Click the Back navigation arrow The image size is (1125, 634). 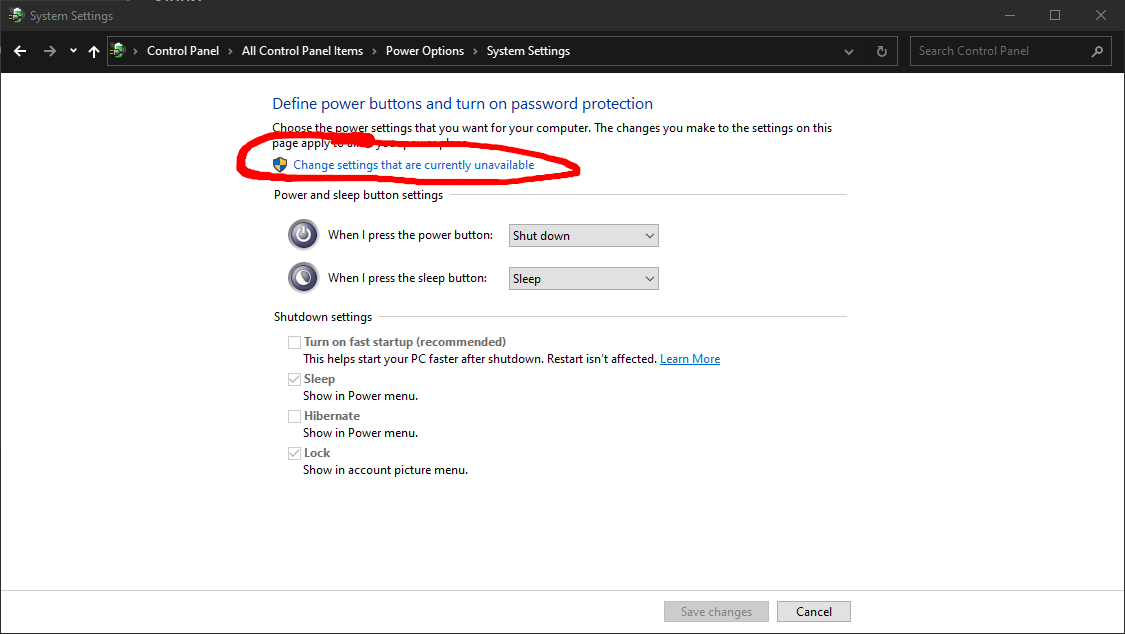(x=20, y=51)
